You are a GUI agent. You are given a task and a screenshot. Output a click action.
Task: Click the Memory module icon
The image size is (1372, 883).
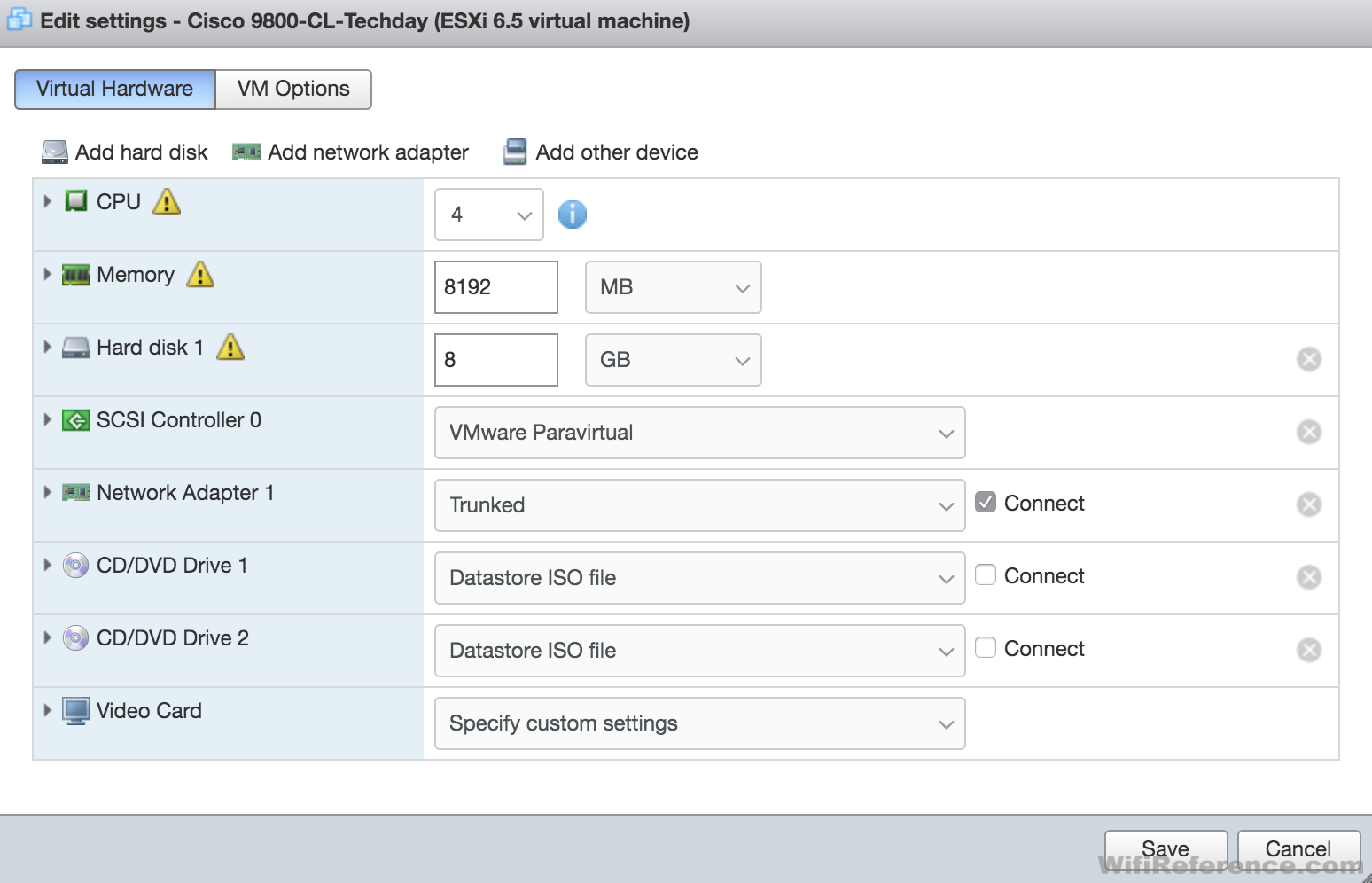click(x=76, y=275)
